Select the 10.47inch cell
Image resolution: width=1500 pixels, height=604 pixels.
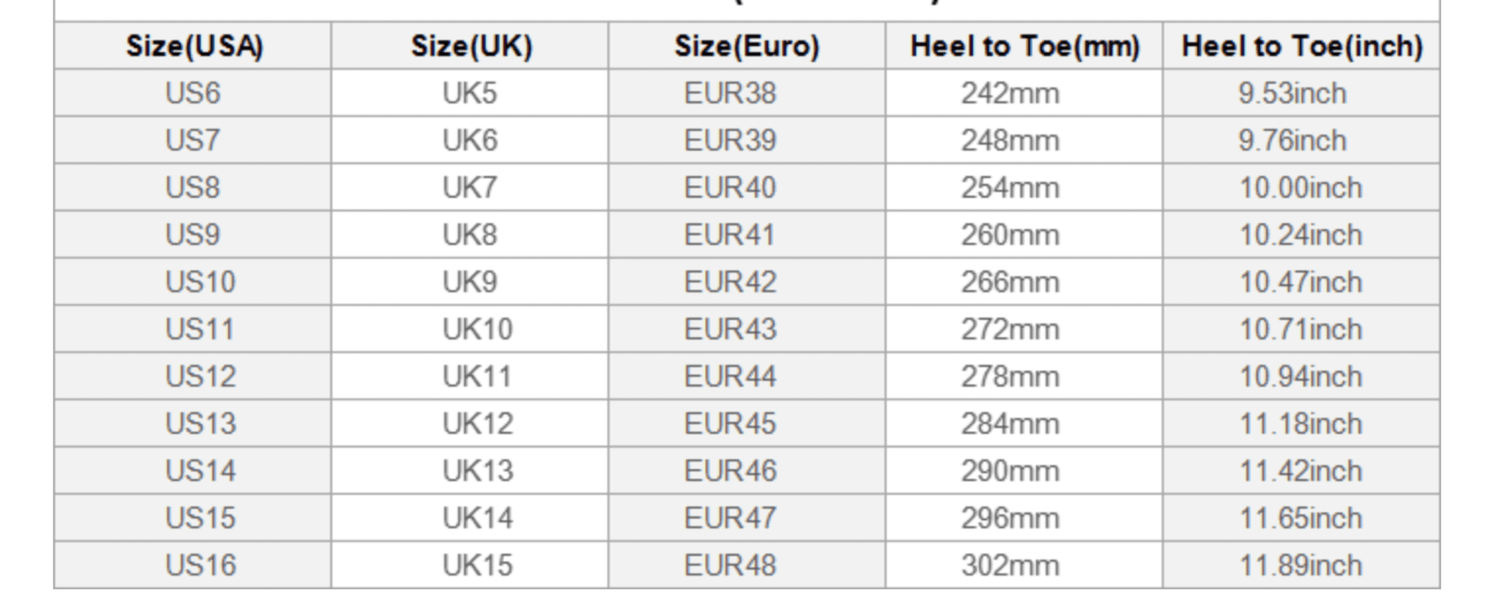[x=1301, y=282]
